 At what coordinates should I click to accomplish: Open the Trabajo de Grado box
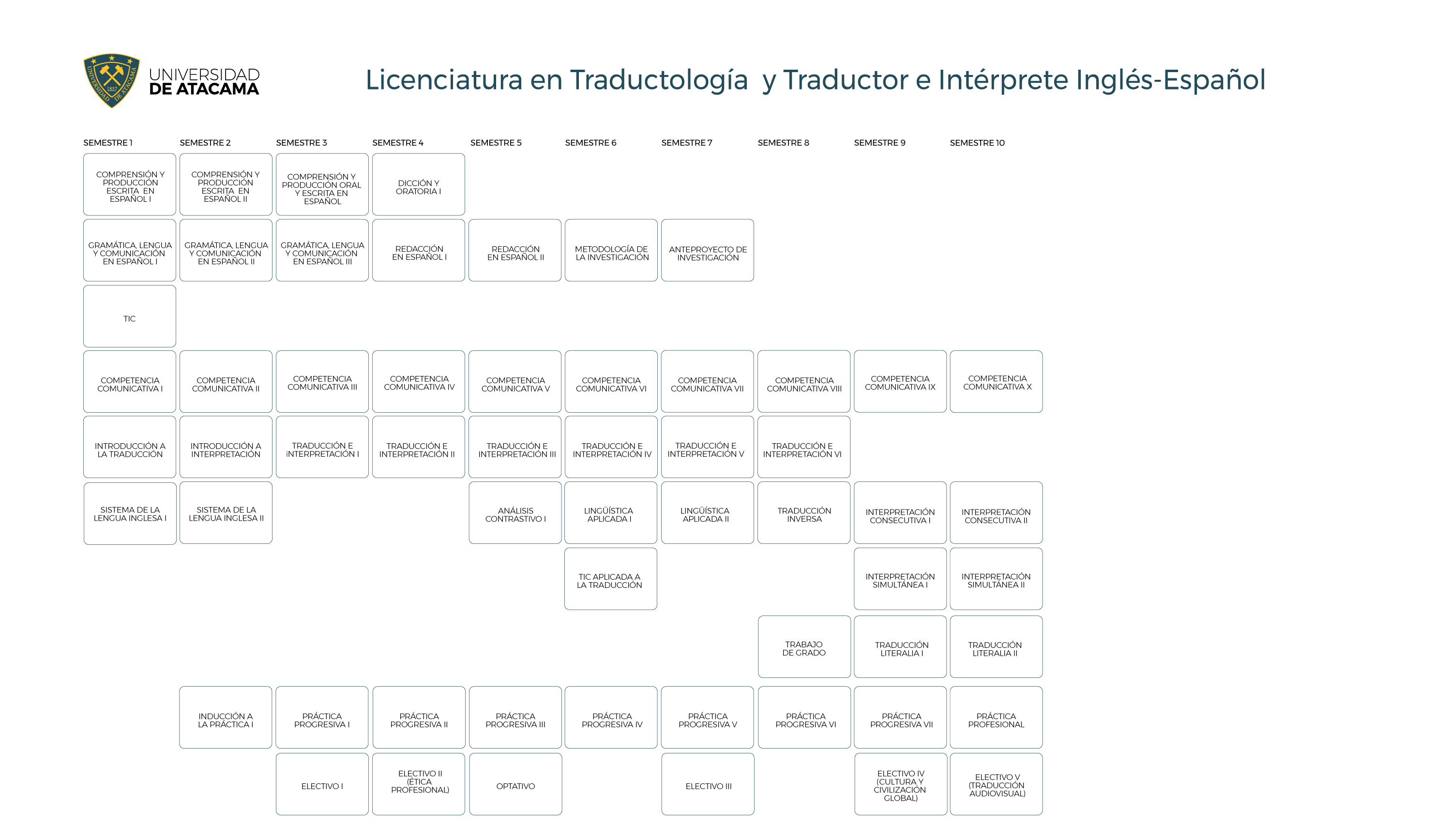pos(804,647)
